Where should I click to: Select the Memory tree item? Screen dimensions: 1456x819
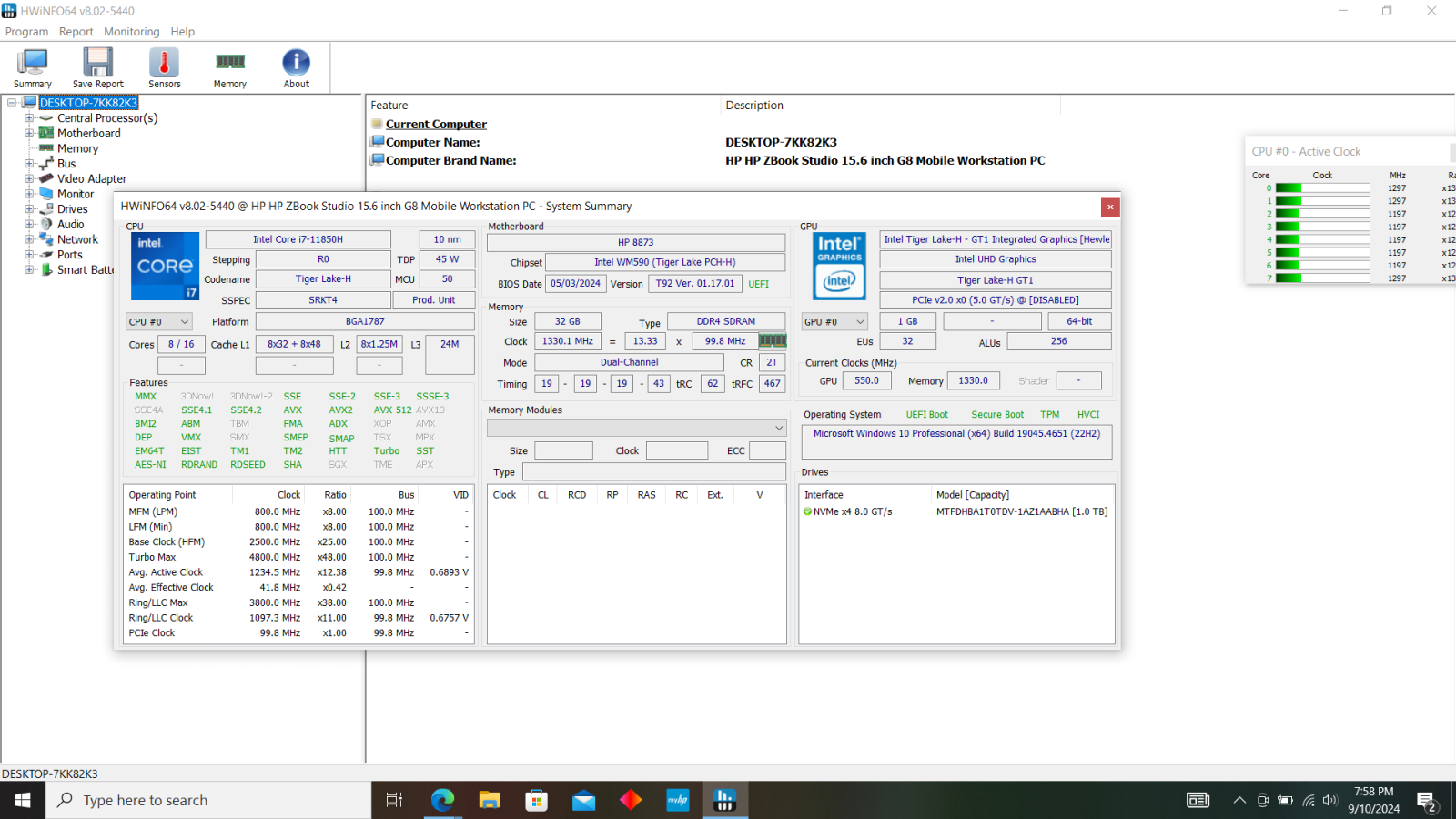pos(77,148)
